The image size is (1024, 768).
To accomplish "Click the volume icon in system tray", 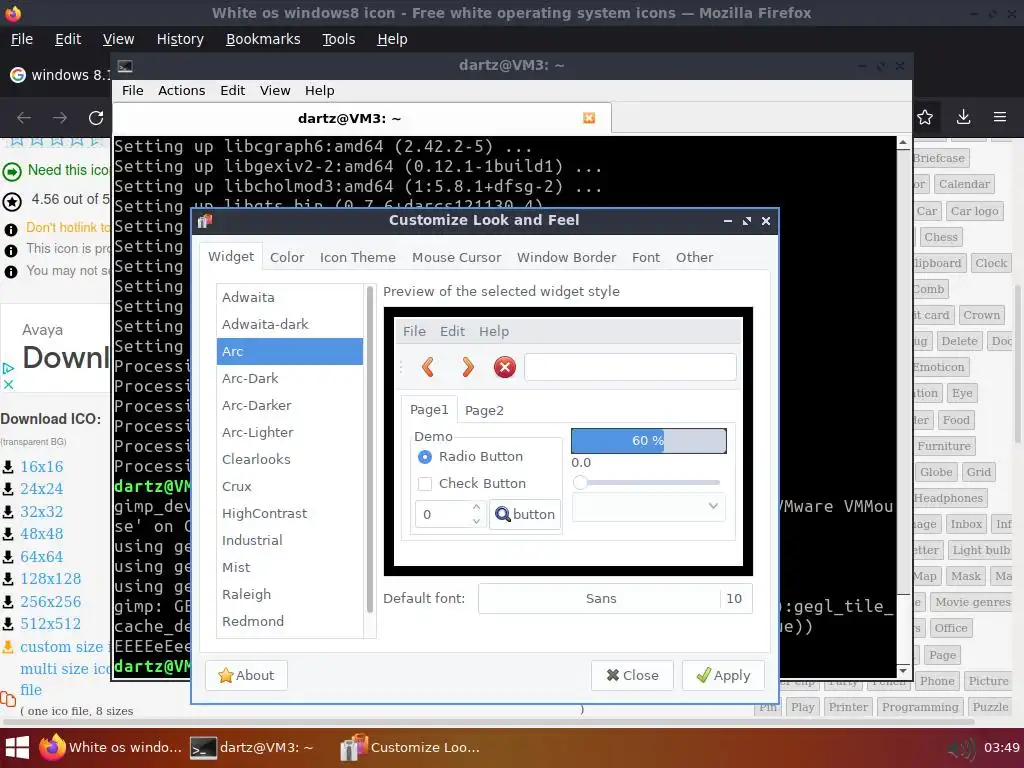I will [x=961, y=748].
